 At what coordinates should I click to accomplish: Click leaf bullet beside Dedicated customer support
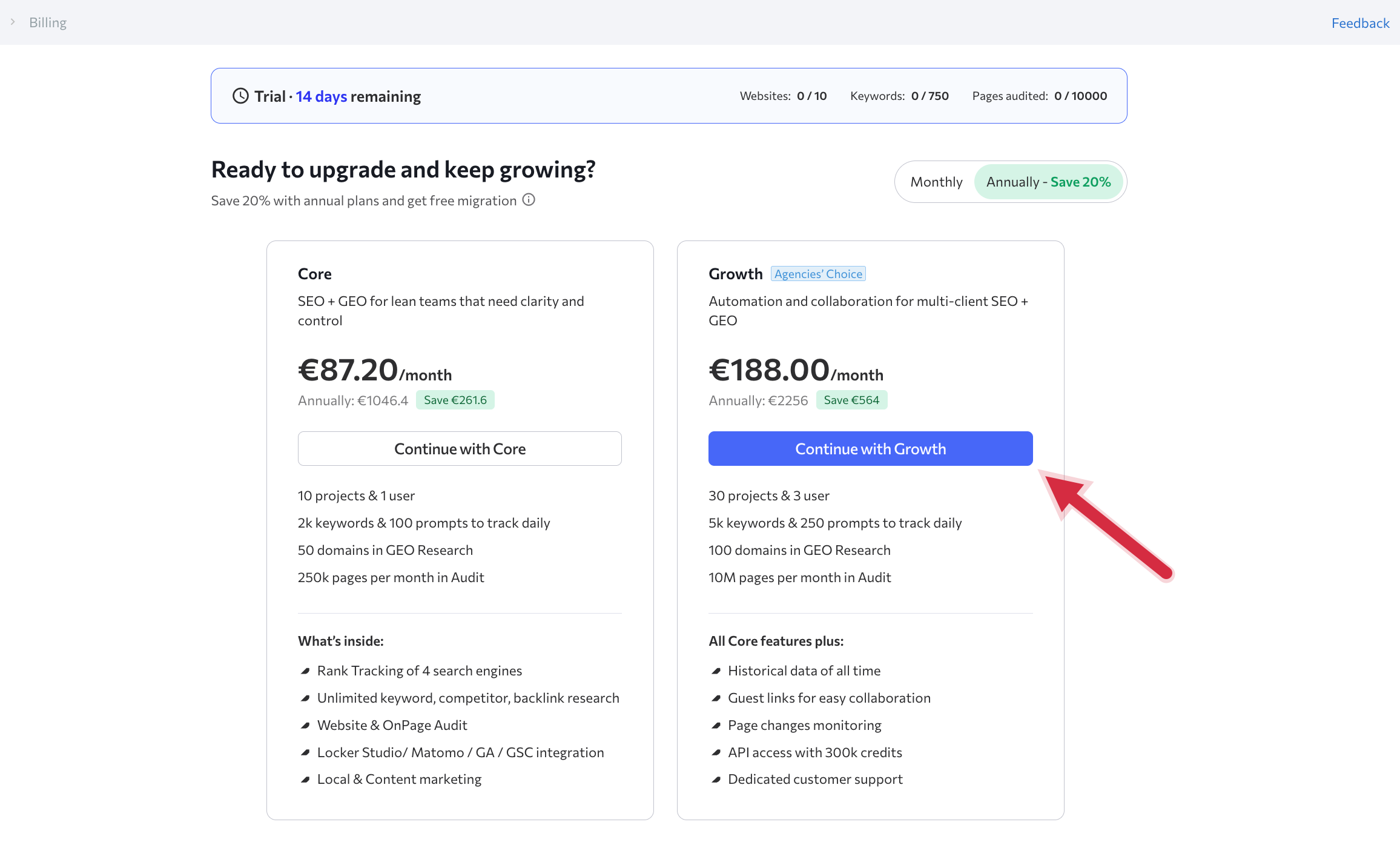(x=716, y=780)
